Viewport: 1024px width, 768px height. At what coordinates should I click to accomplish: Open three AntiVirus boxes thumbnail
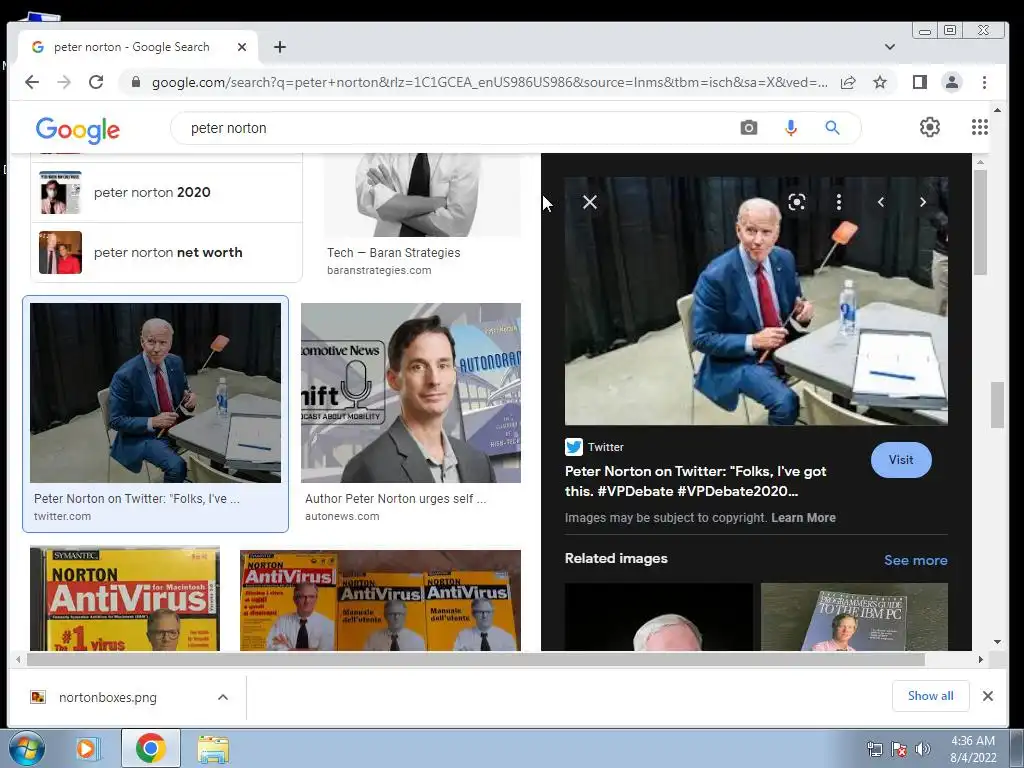click(380, 600)
